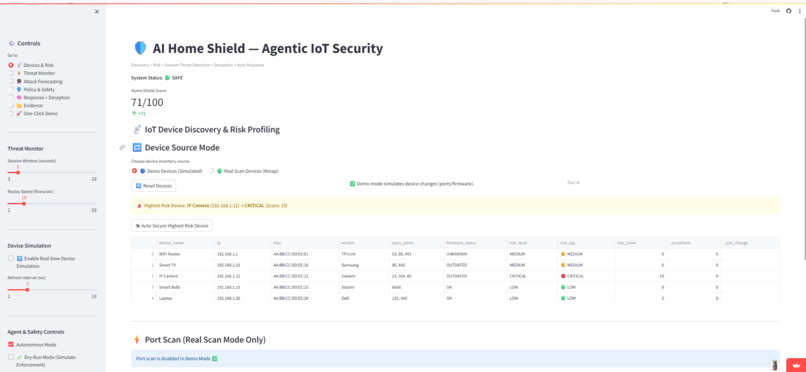Open the GitHub repository icon
This screenshot has width=806, height=372.
click(x=789, y=11)
